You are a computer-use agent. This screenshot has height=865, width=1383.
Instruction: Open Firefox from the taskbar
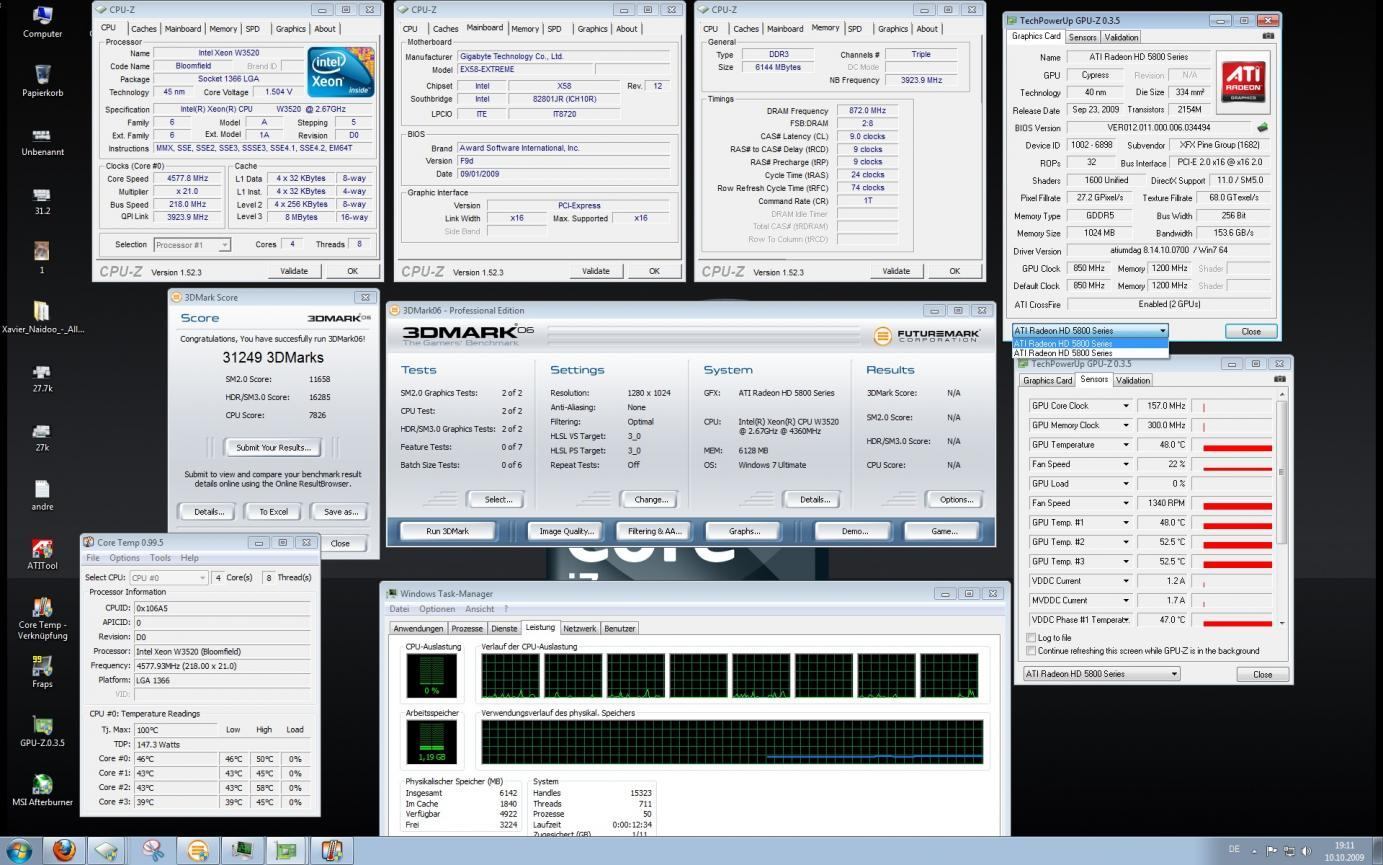tap(64, 850)
